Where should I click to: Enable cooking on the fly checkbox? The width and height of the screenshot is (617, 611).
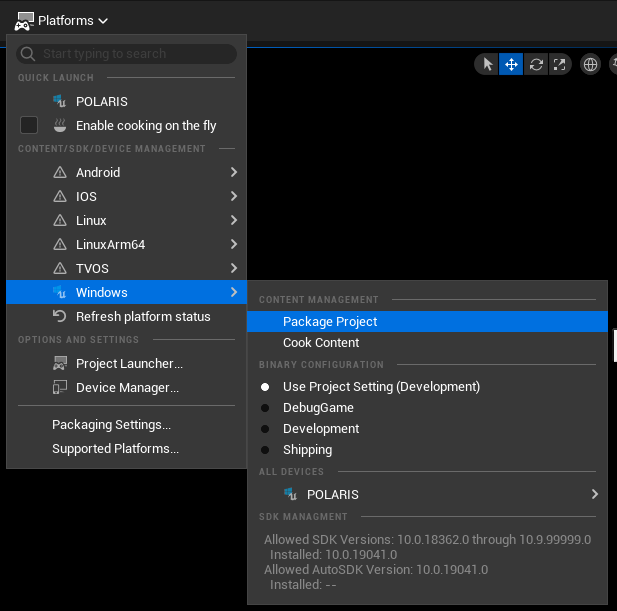pyautogui.click(x=29, y=126)
